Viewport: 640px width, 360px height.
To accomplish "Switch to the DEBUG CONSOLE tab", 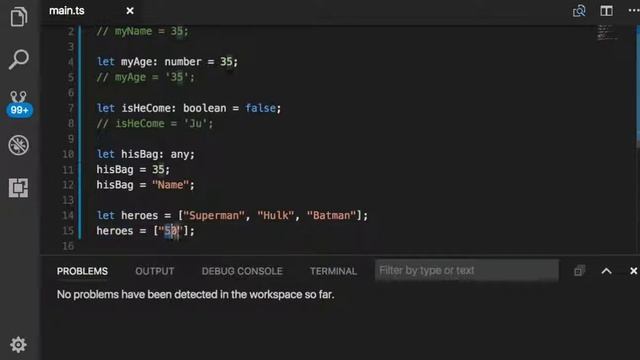I will point(242,271).
